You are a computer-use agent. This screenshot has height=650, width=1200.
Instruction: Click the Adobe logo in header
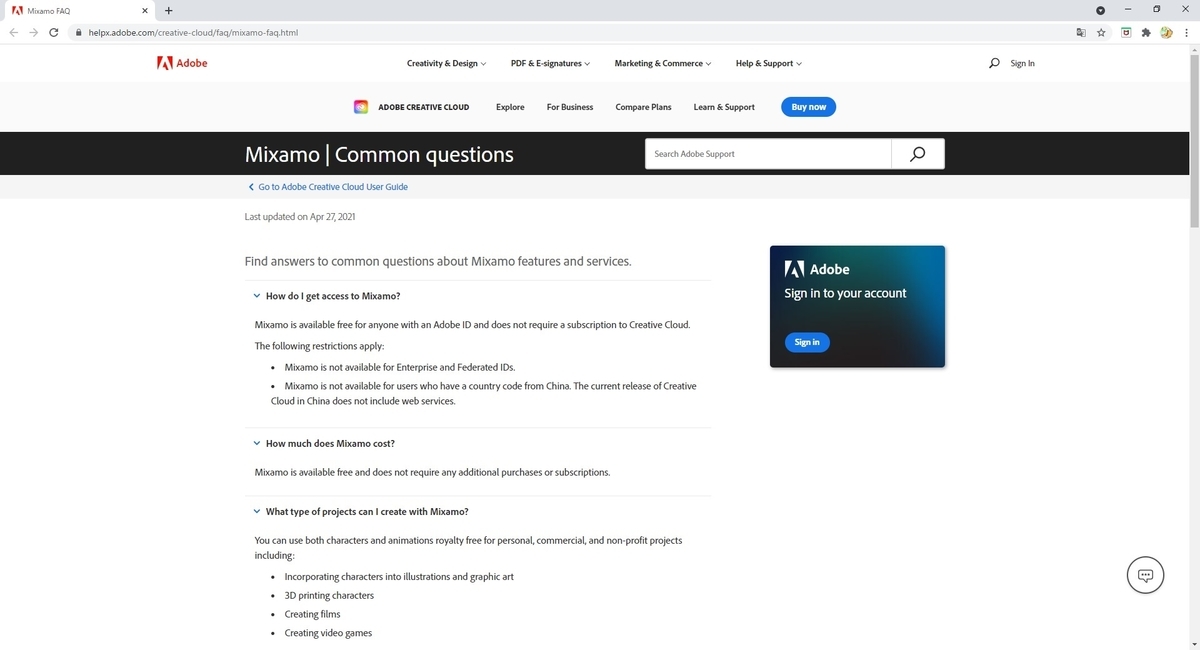[x=182, y=63]
